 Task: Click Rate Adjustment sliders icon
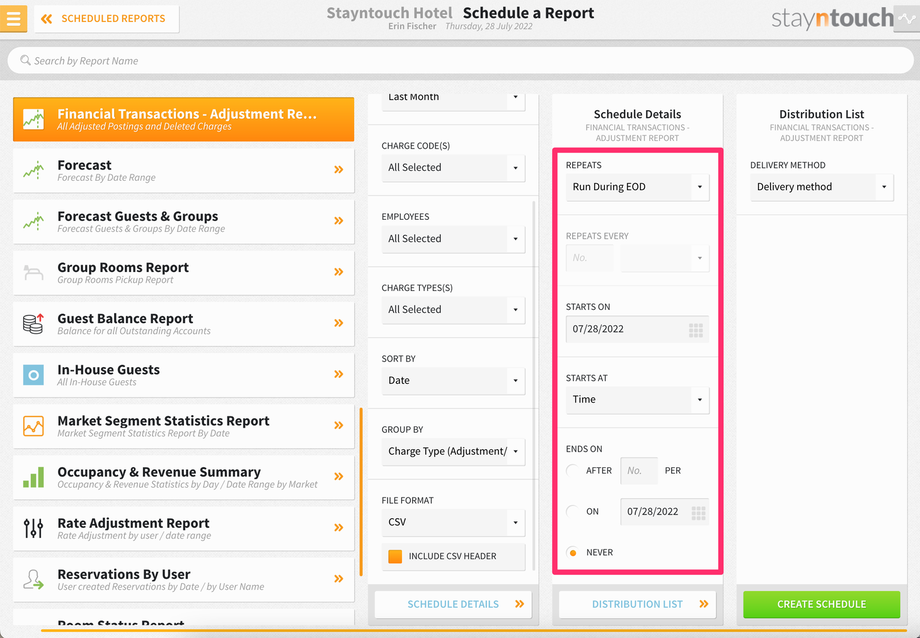(x=33, y=528)
